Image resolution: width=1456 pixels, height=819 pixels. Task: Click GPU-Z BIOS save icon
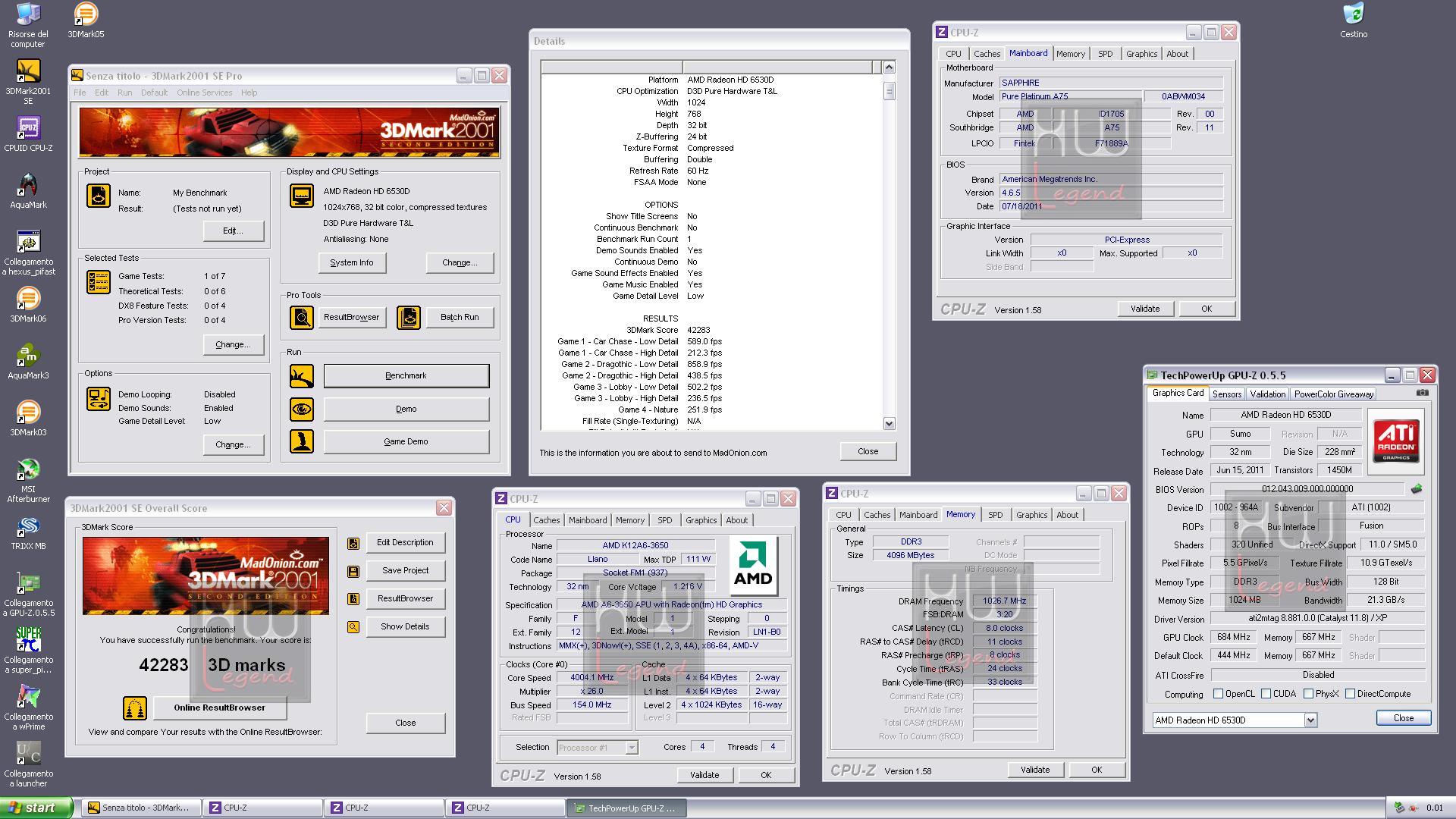(x=1416, y=489)
